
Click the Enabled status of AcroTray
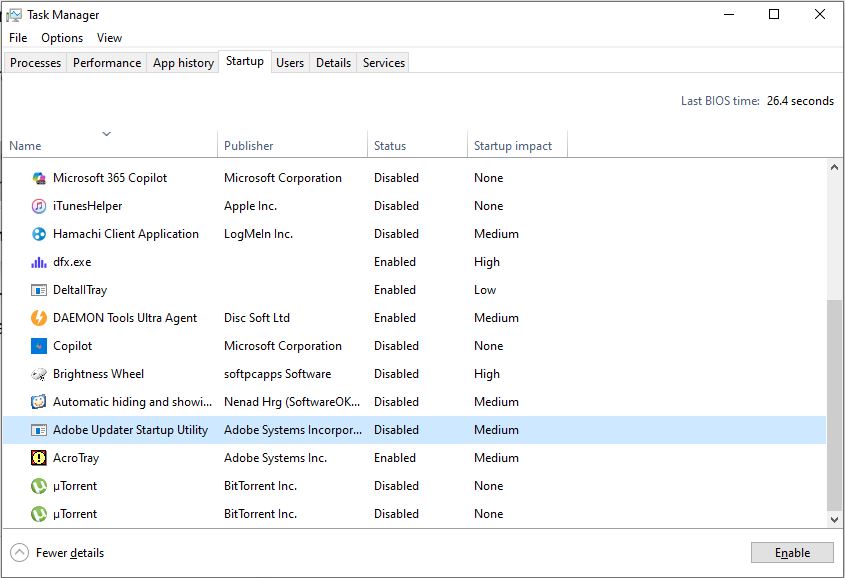click(394, 458)
